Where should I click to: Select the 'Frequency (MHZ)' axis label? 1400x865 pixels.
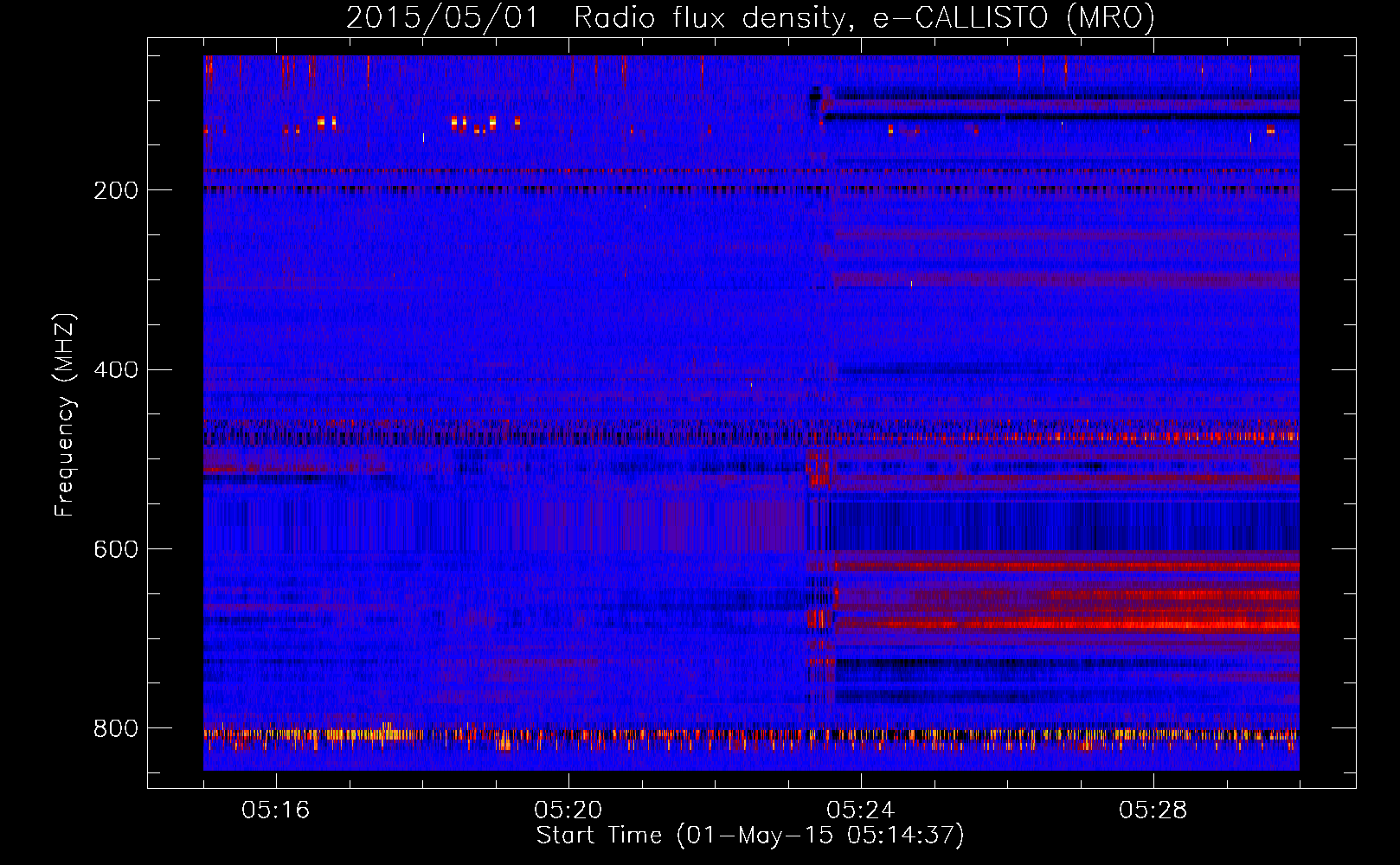[x=65, y=414]
